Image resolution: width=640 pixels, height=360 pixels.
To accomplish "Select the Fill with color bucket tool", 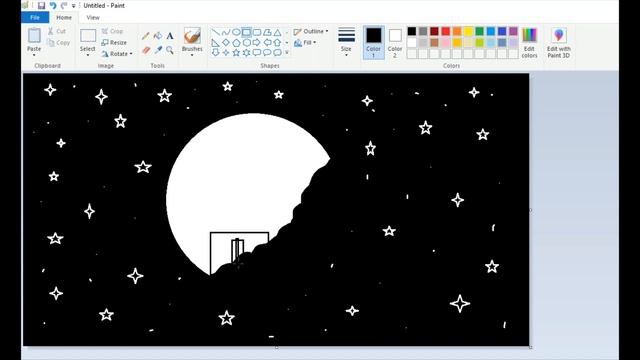I will click(158, 36).
